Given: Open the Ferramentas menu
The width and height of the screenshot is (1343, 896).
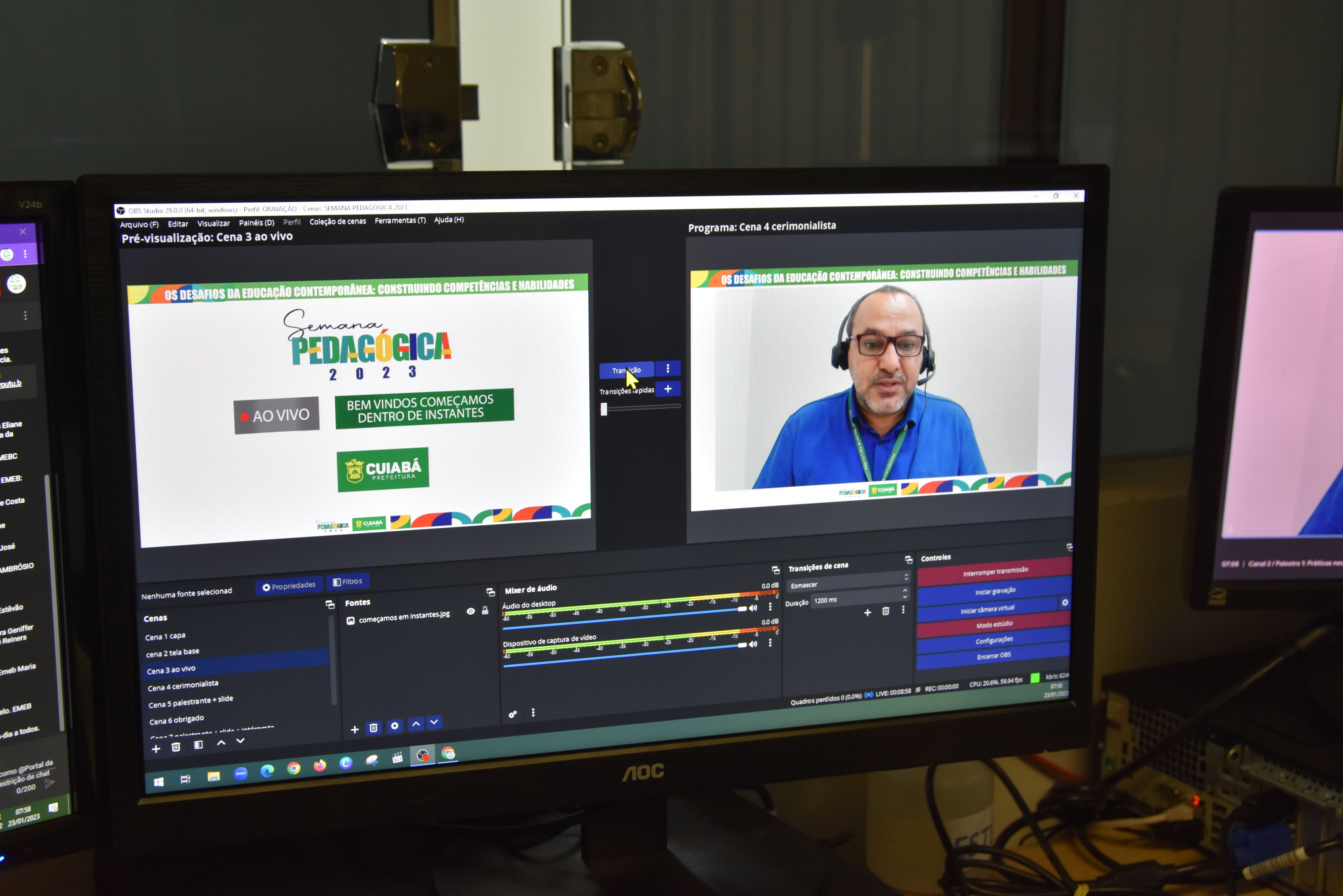Looking at the screenshot, I should (399, 221).
